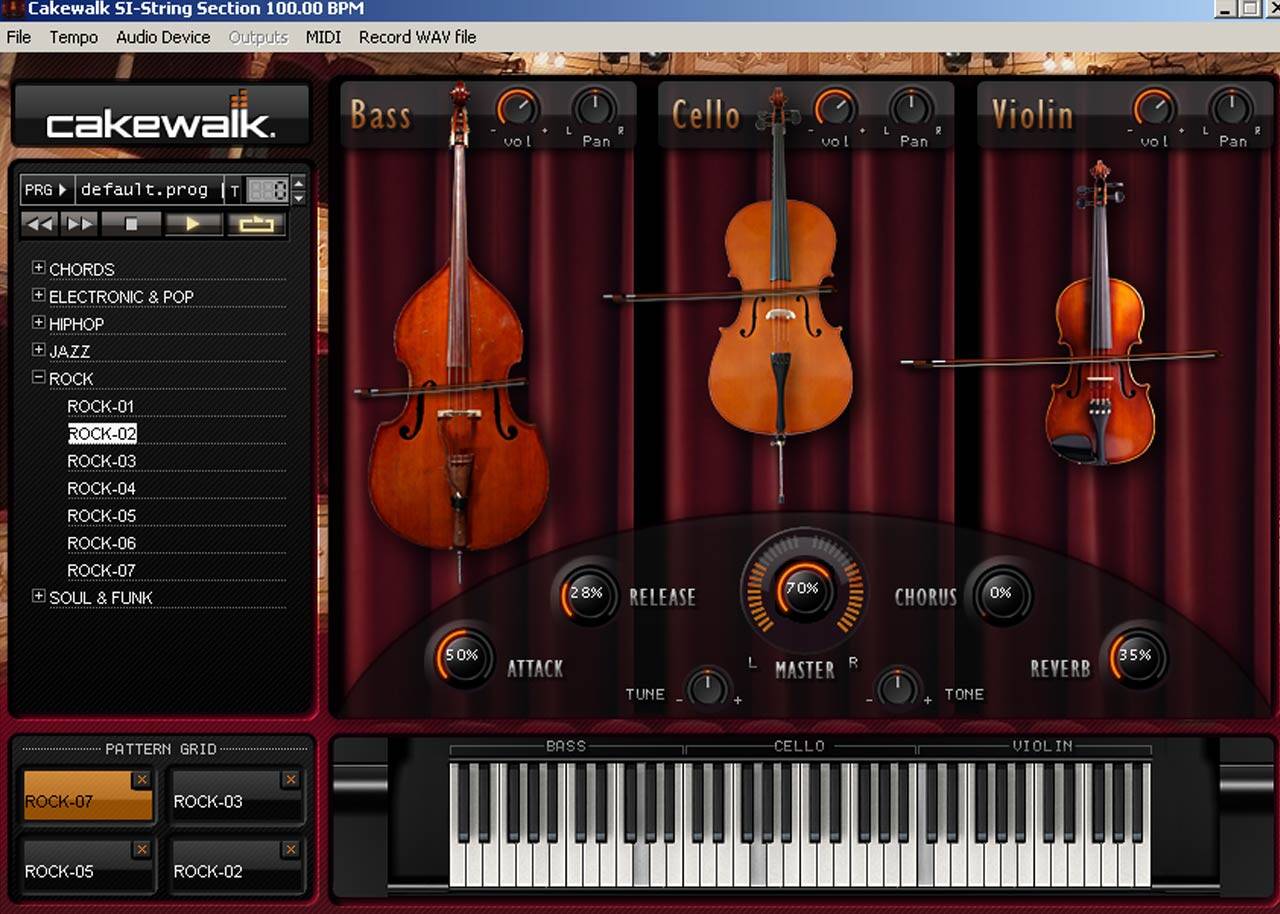Expand the JAZZ pattern folder
Screen dimensions: 1280x914
38,350
